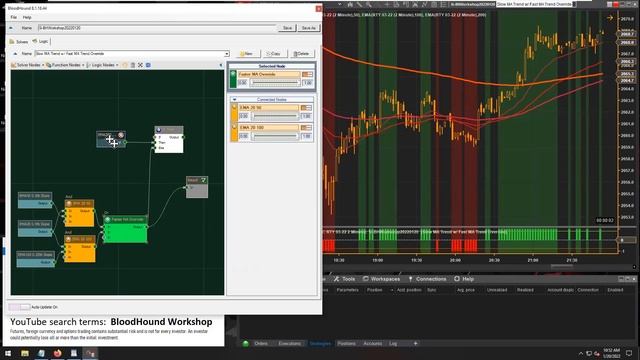Switch to the Accounts tab

[372, 344]
